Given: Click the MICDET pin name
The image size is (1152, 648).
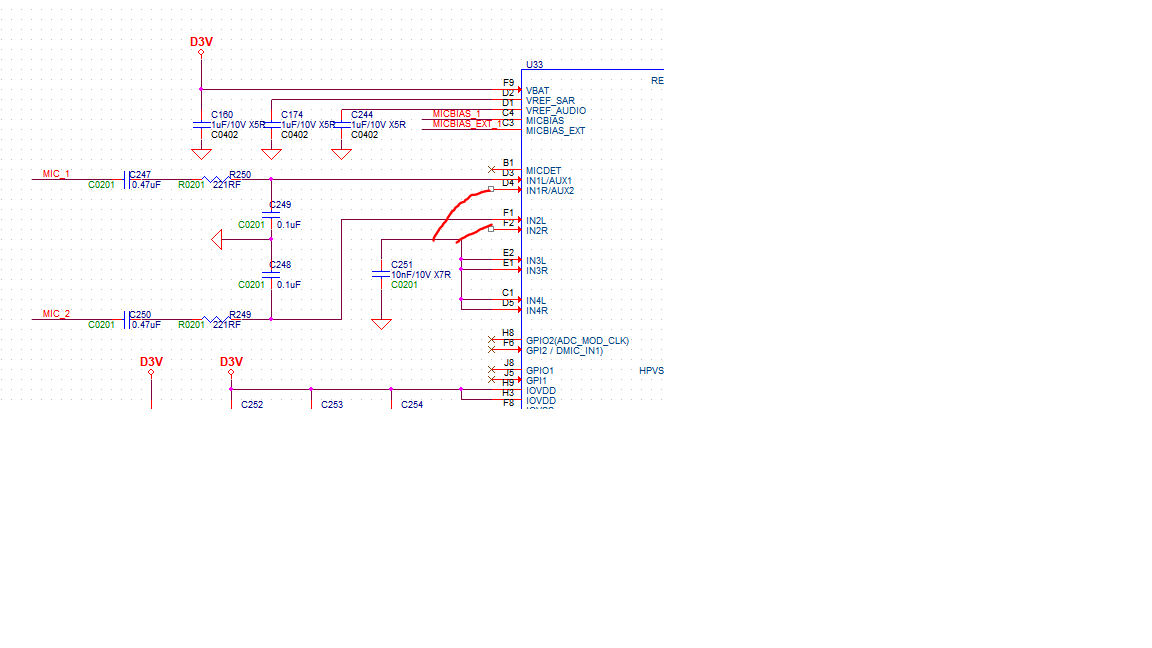Looking at the screenshot, I should click(x=543, y=170).
